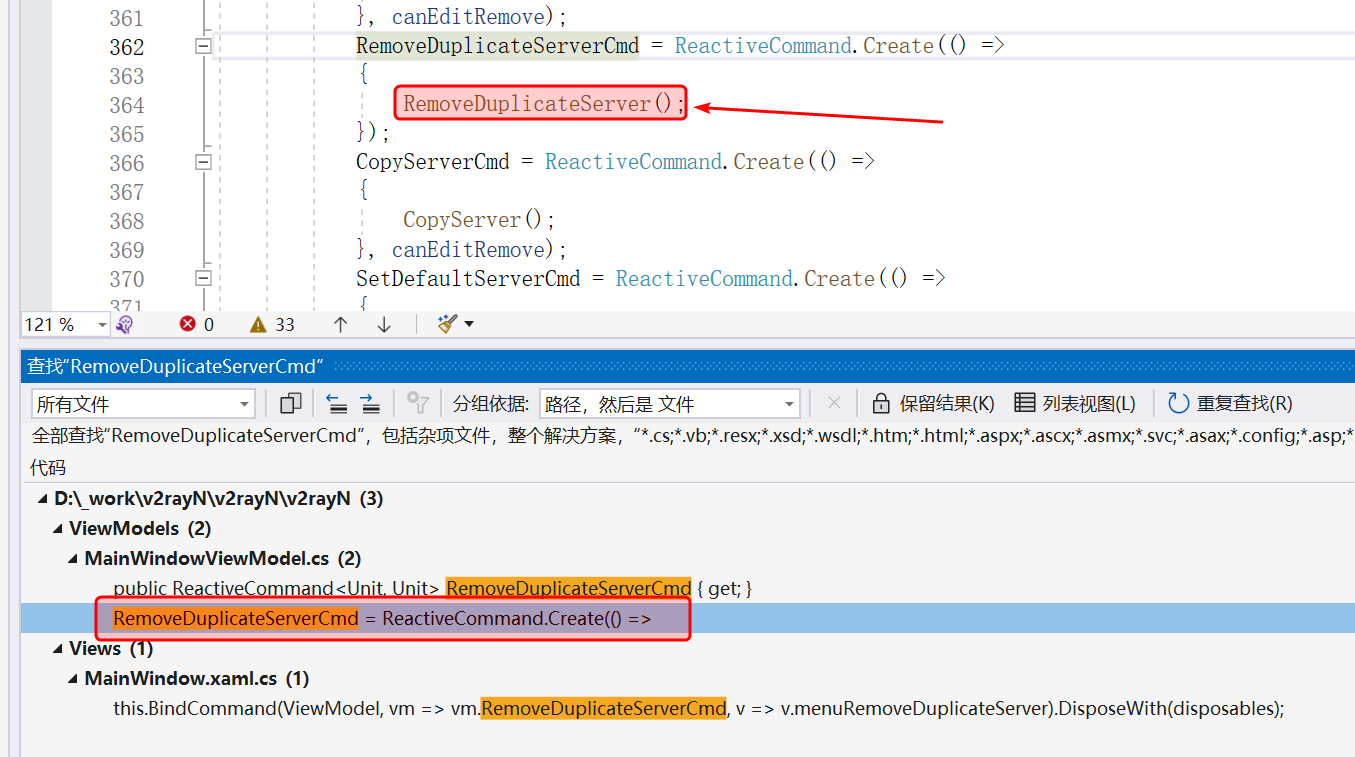Click the expand all results icon
This screenshot has width=1355, height=757.
click(x=370, y=404)
